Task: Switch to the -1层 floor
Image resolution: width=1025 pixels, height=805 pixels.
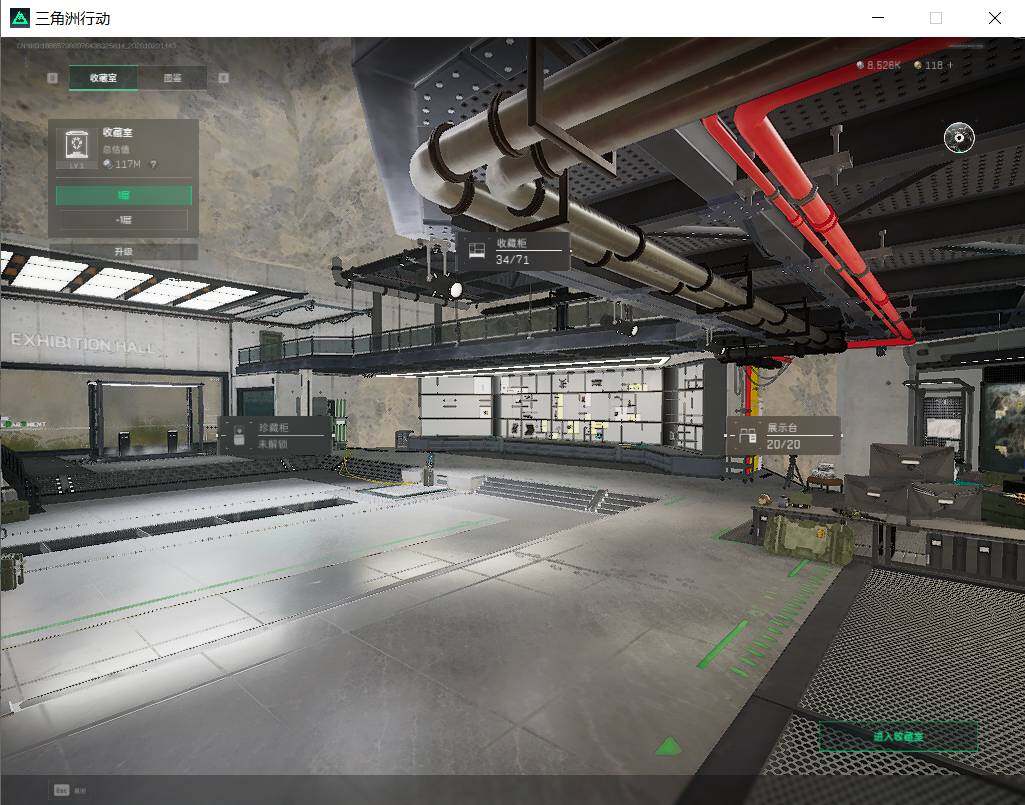Action: point(124,220)
